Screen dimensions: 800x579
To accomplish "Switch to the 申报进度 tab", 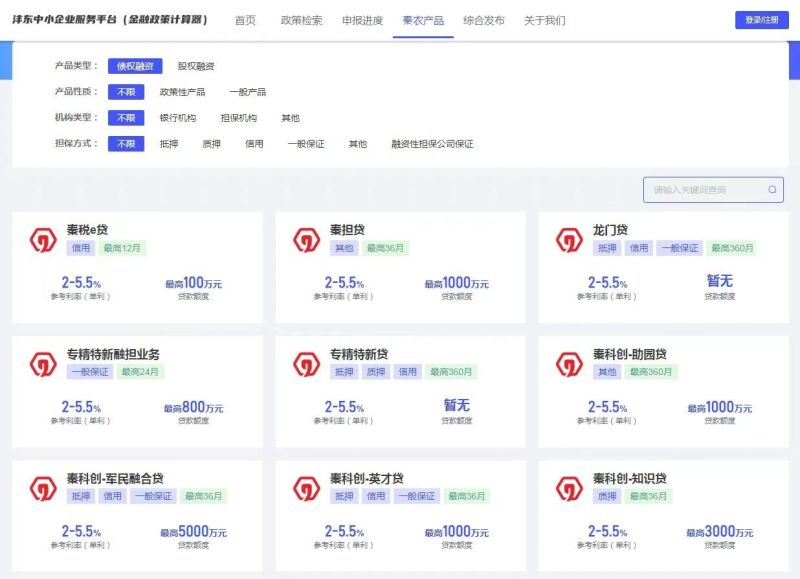I will [362, 20].
